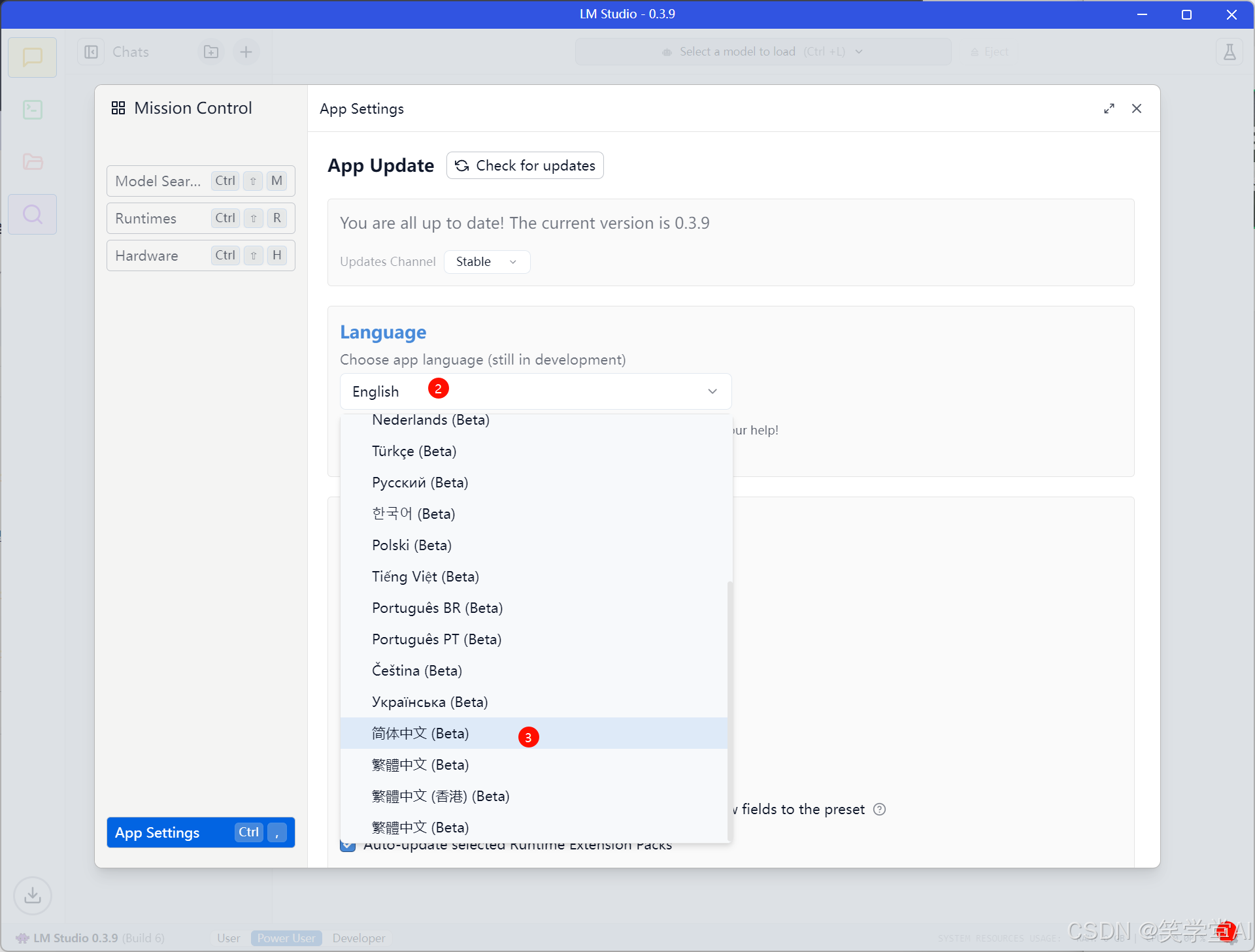Open the Updates Channel Stable dropdown
Viewport: 1255px width, 952px height.
486,261
